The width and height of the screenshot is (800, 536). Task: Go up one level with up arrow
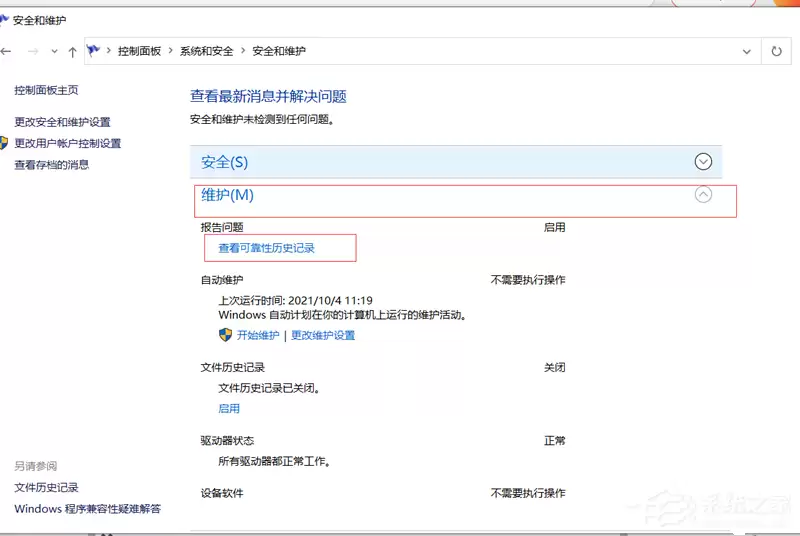pyautogui.click(x=72, y=52)
